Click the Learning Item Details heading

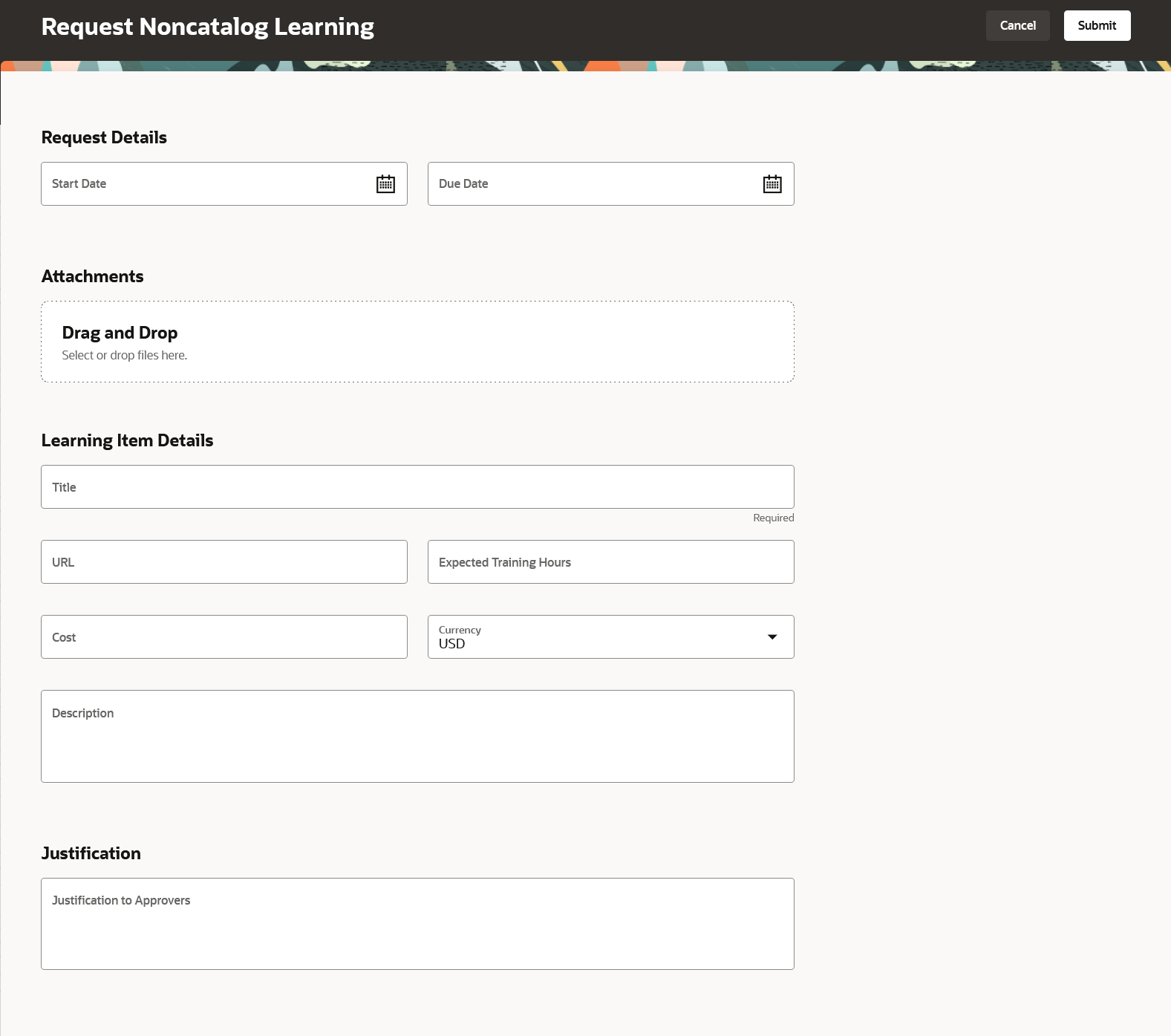click(127, 440)
